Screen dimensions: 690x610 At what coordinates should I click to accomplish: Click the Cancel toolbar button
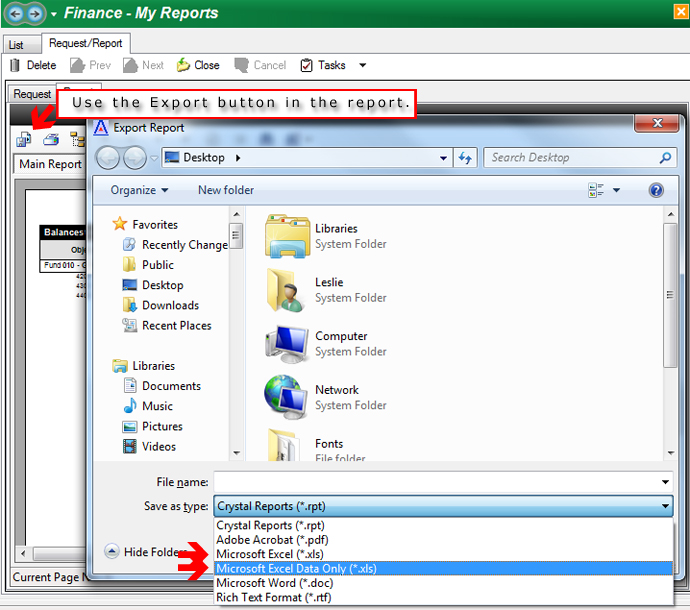[260, 65]
